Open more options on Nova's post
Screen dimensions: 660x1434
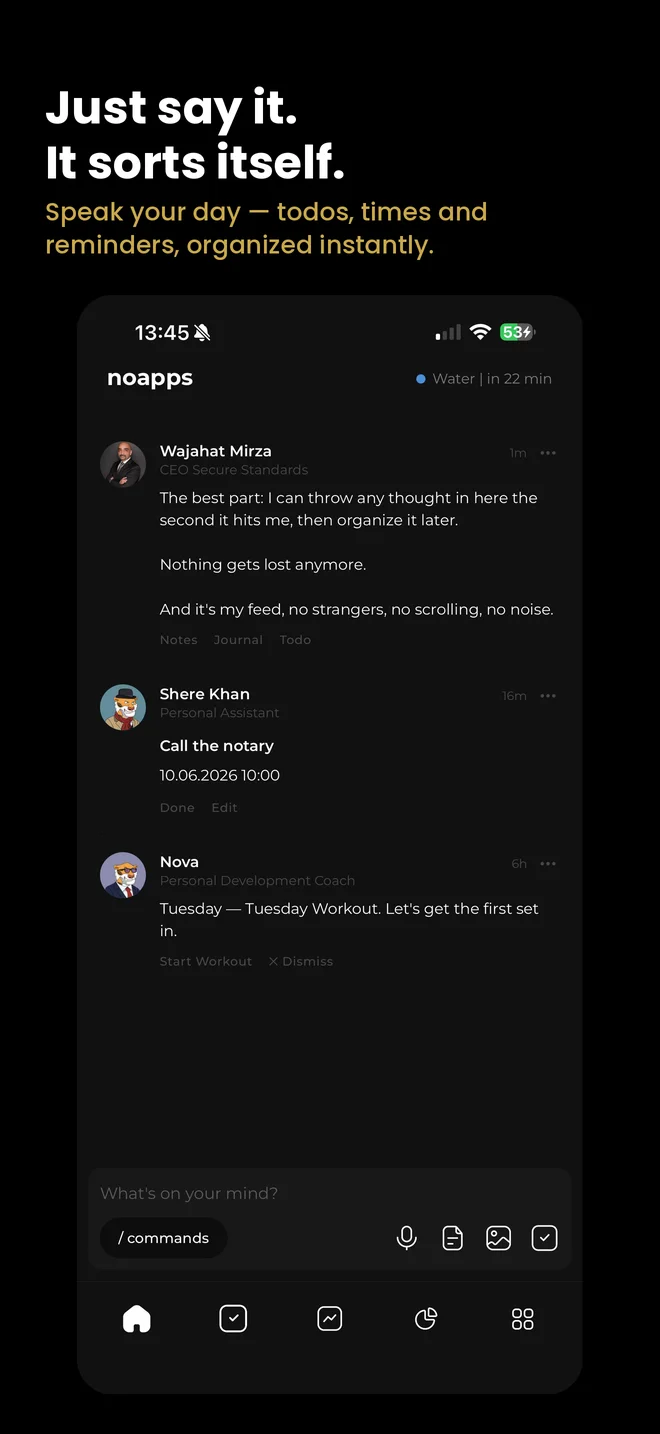click(548, 864)
